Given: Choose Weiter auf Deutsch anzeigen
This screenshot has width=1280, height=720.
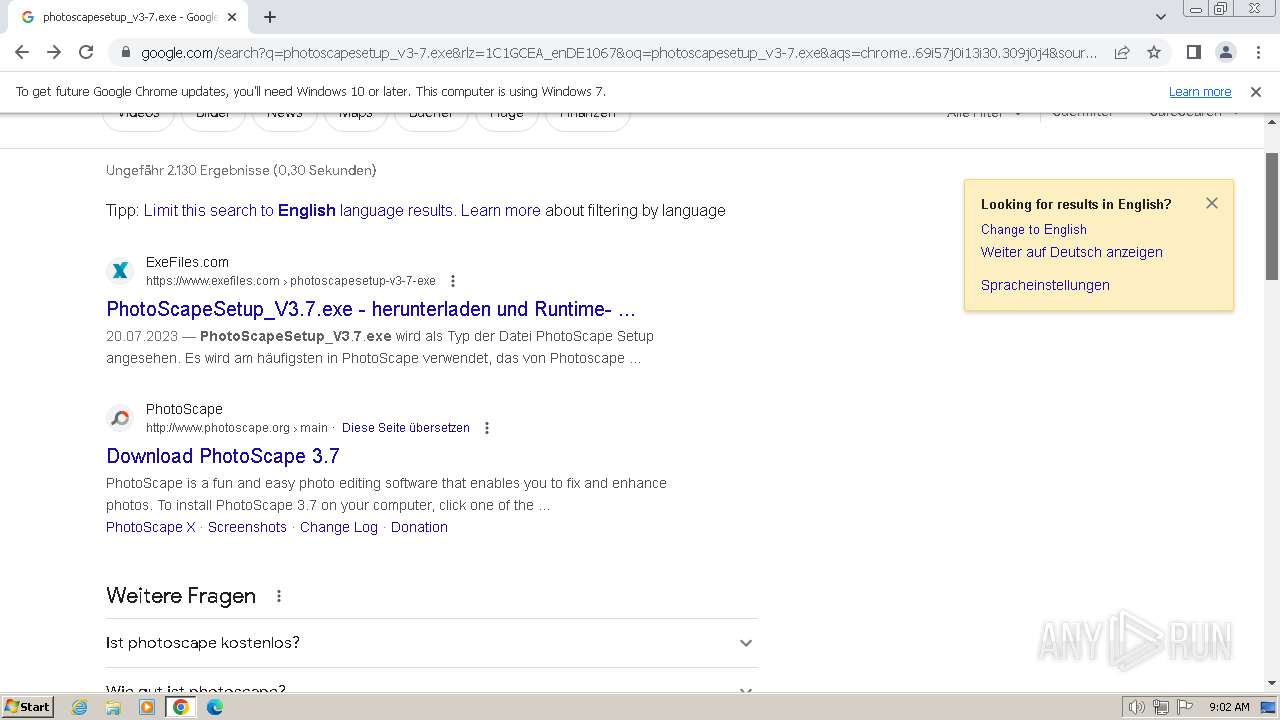Looking at the screenshot, I should (1072, 252).
